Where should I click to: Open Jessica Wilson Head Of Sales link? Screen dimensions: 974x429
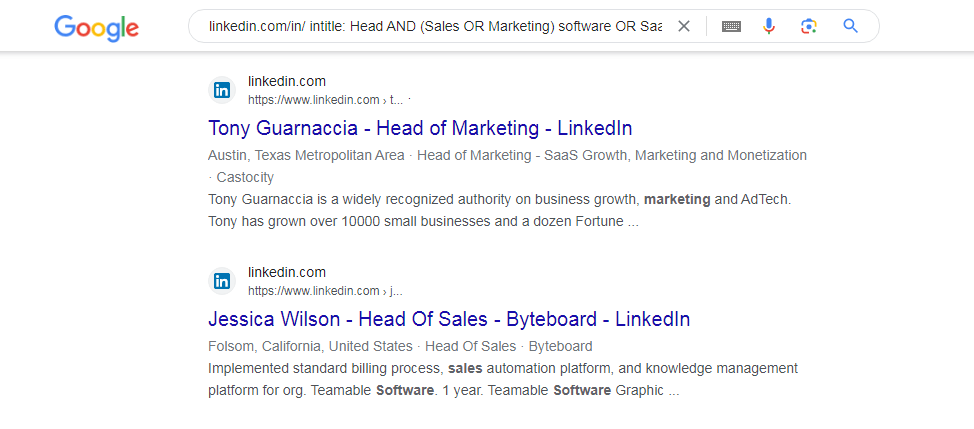449,319
